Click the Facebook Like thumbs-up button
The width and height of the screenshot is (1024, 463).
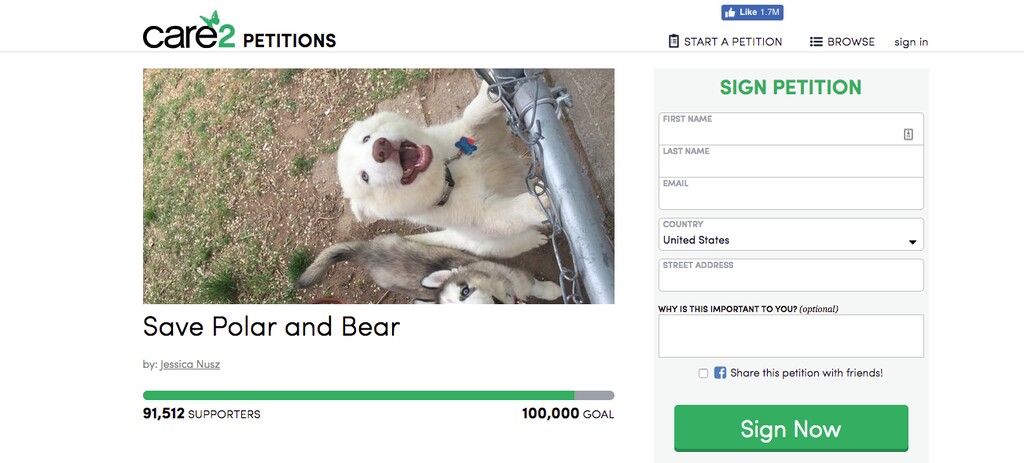750,13
